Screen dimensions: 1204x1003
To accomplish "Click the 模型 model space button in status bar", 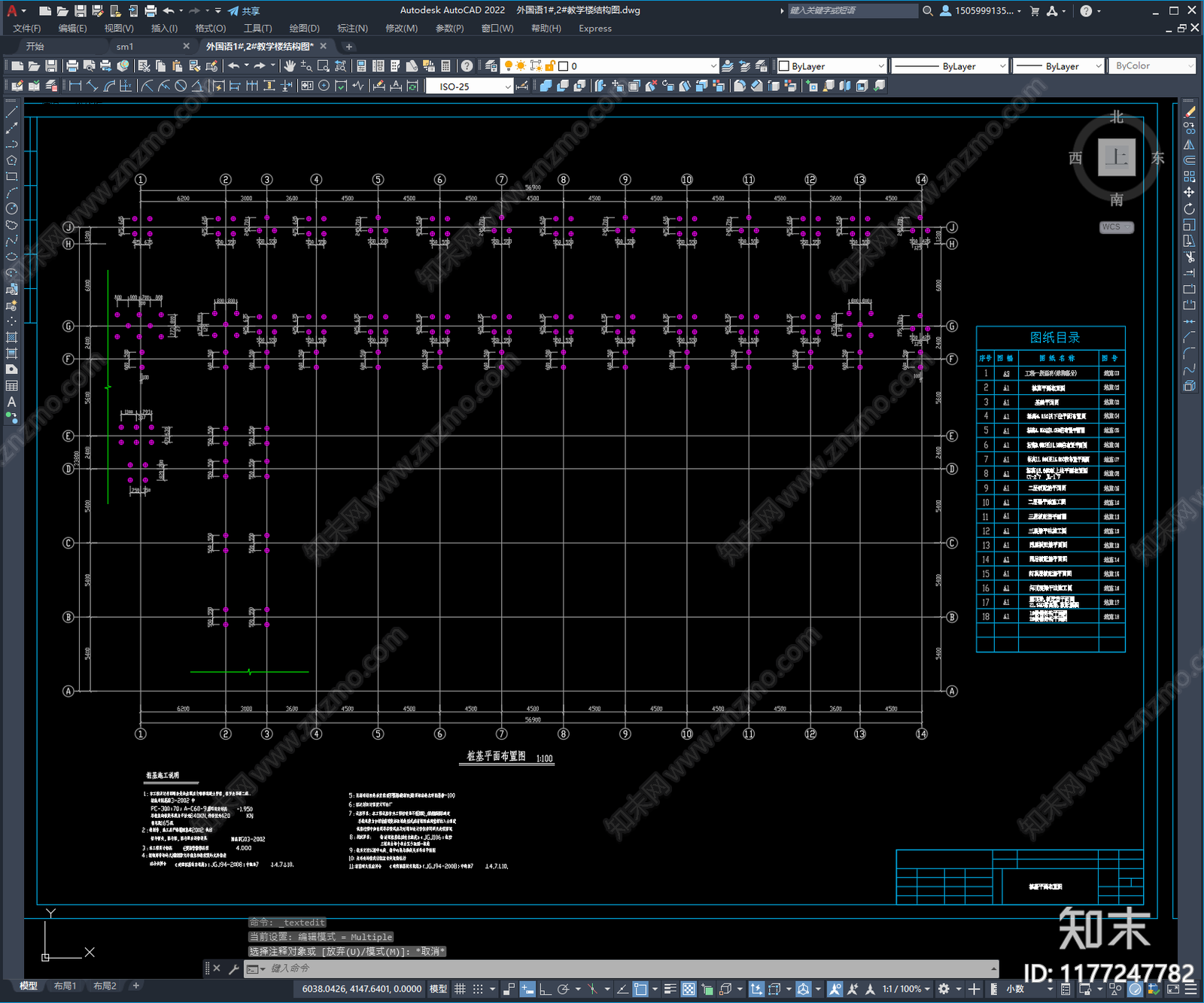I will click(438, 989).
